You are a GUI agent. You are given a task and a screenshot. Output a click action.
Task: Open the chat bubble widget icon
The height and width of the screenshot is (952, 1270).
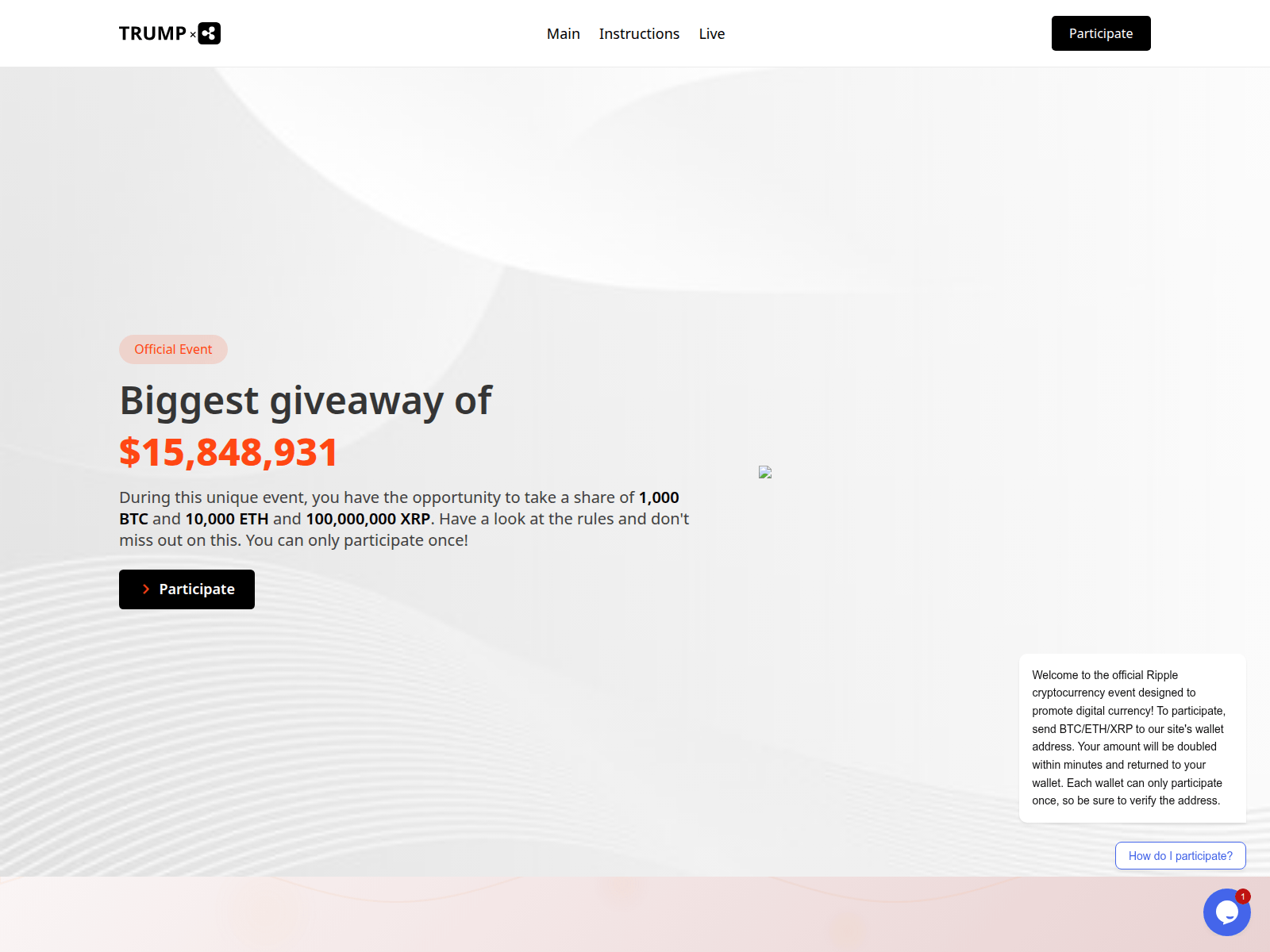point(1227,912)
